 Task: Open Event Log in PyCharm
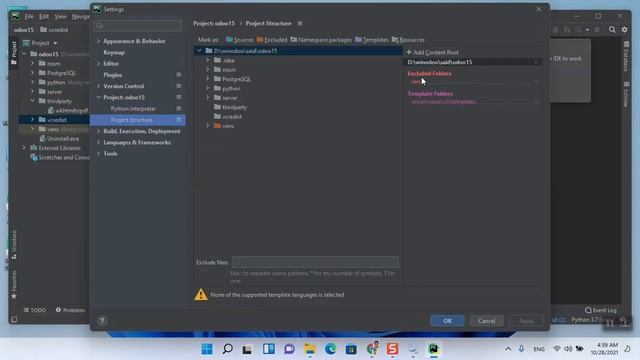[x=601, y=310]
